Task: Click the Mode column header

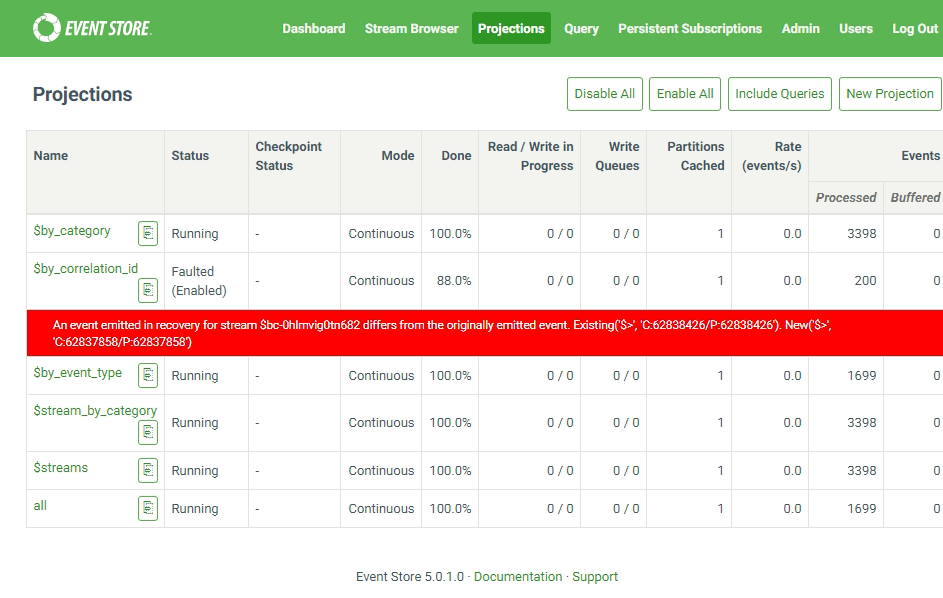Action: coord(398,156)
